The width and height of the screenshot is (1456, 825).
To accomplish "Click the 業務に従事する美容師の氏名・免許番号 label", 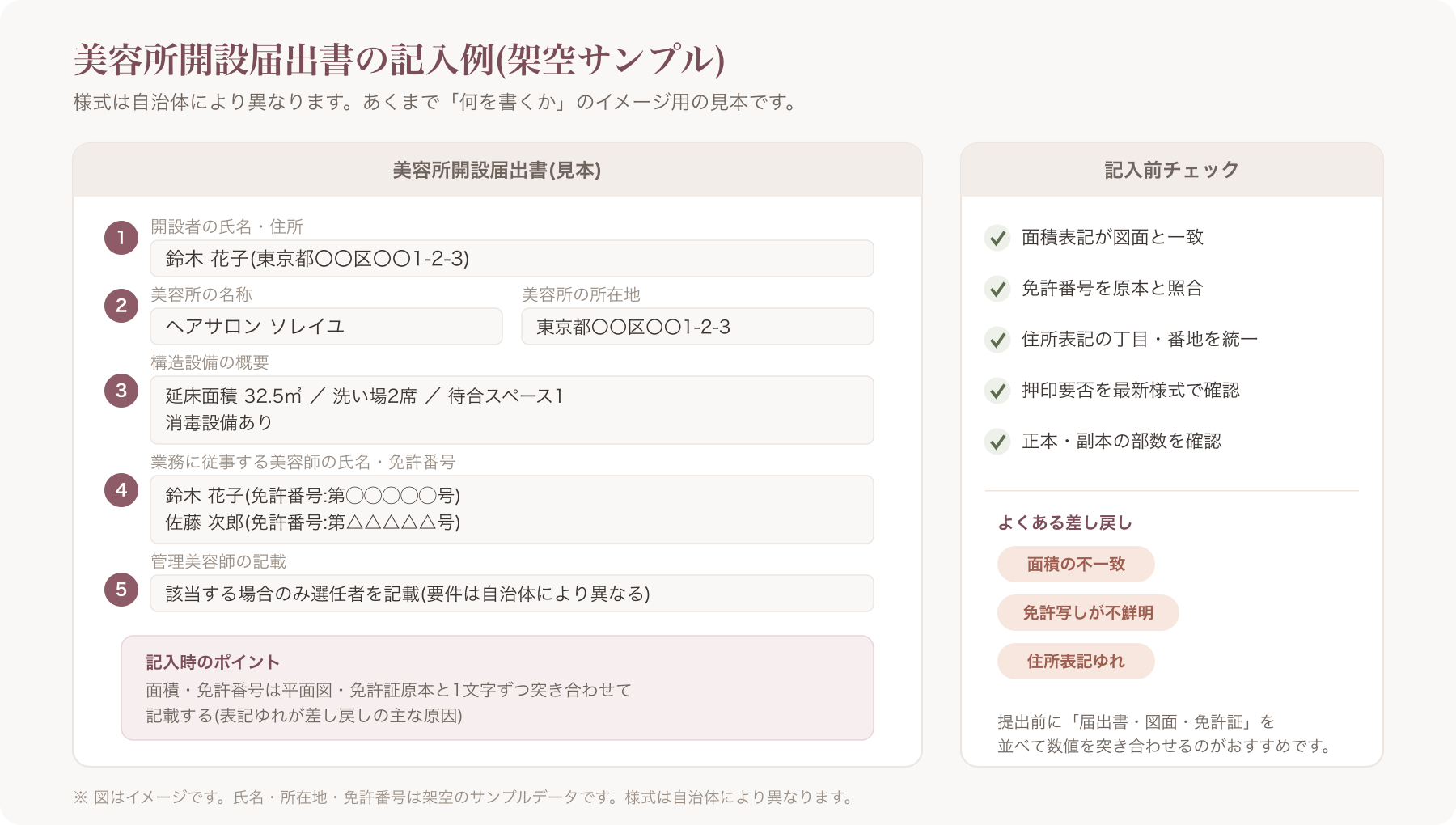I will (303, 463).
